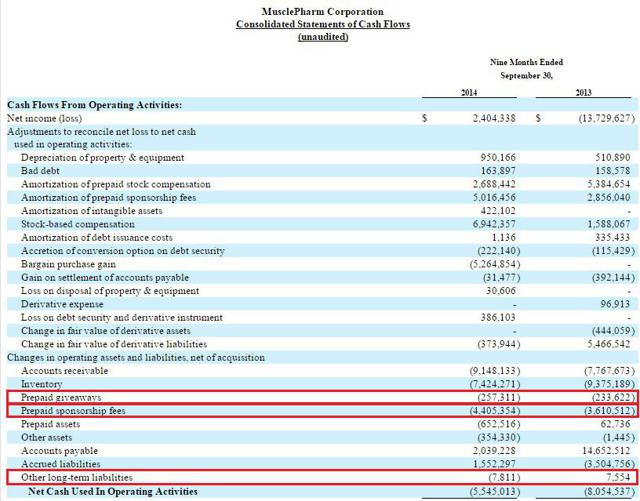Select the 62,736 prepaid assets value
Image resolution: width=640 pixels, height=501 pixels.
(616, 424)
